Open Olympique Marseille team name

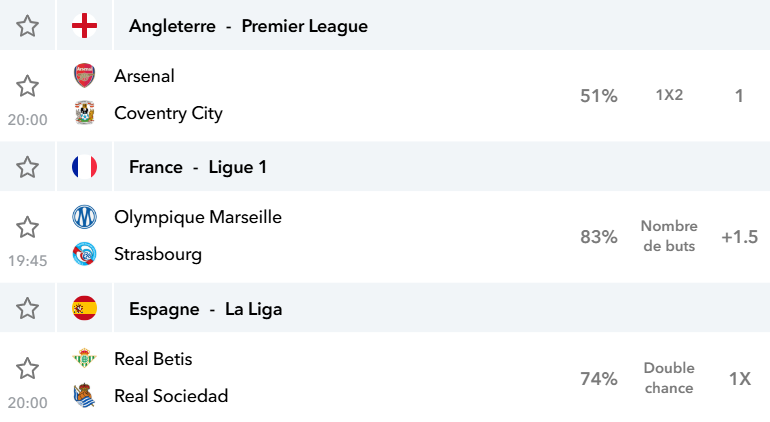pos(198,217)
